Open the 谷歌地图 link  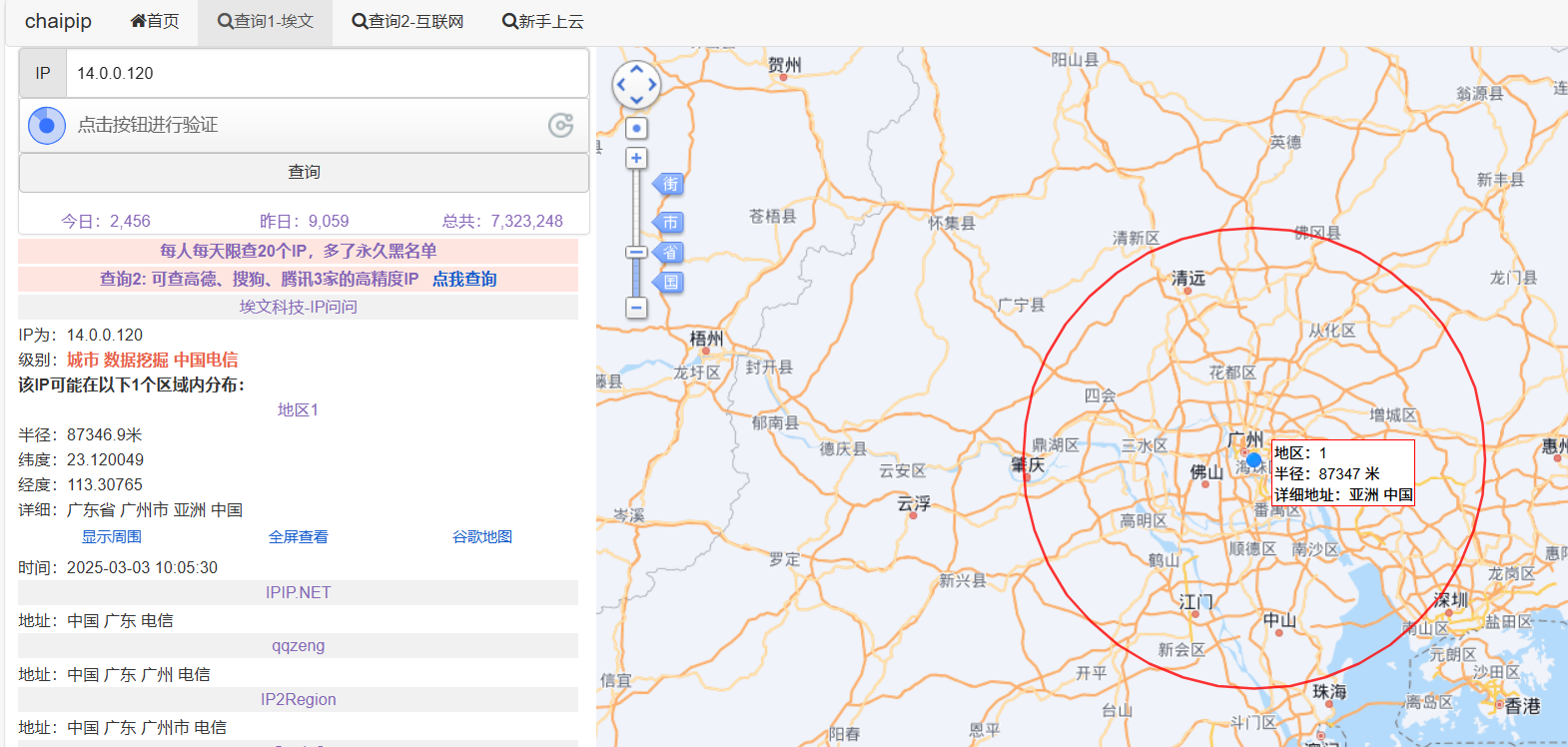pos(482,536)
